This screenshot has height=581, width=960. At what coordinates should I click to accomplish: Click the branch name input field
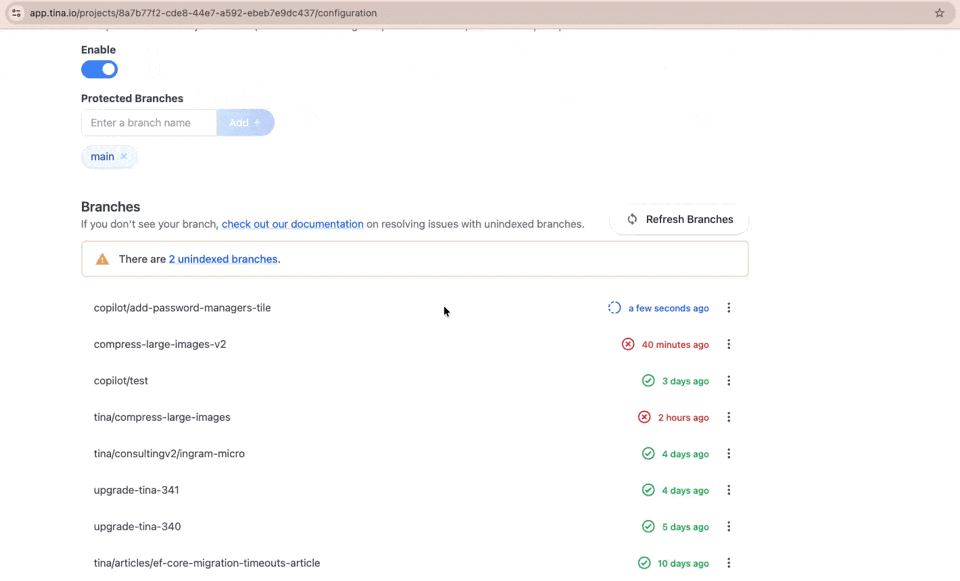pyautogui.click(x=148, y=122)
